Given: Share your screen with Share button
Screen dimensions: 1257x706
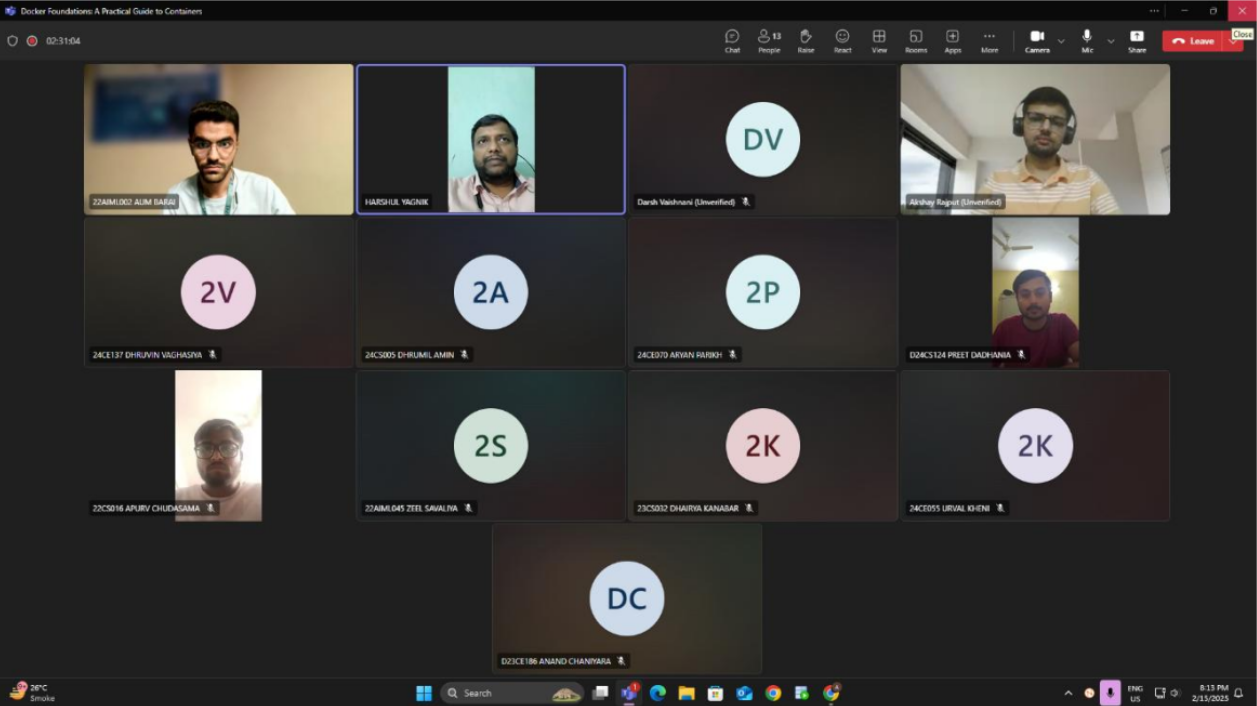Looking at the screenshot, I should (x=1137, y=40).
